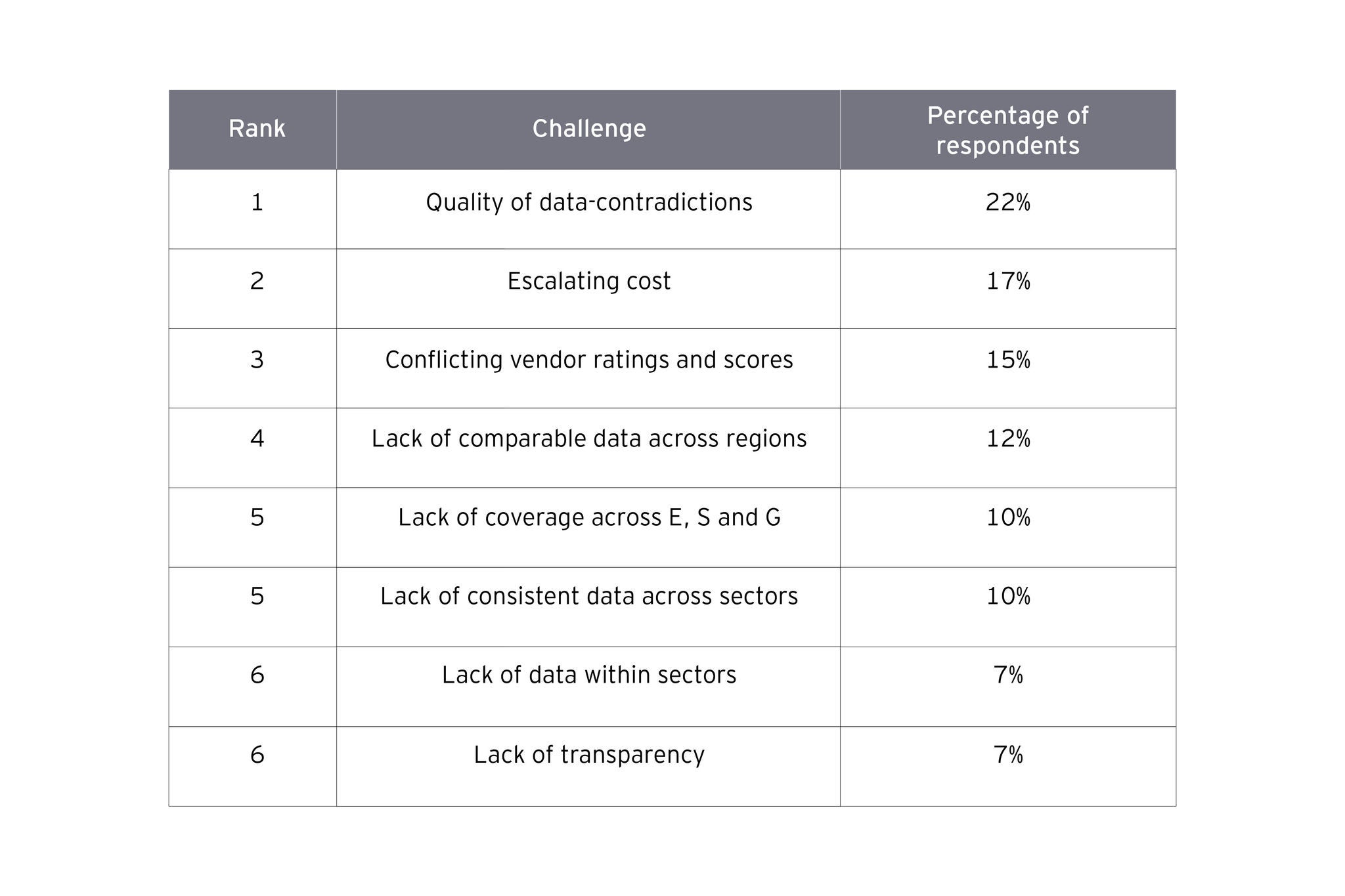Screen dimensions: 1345x896
Task: Click the 17% percentage value
Action: coord(1007,281)
